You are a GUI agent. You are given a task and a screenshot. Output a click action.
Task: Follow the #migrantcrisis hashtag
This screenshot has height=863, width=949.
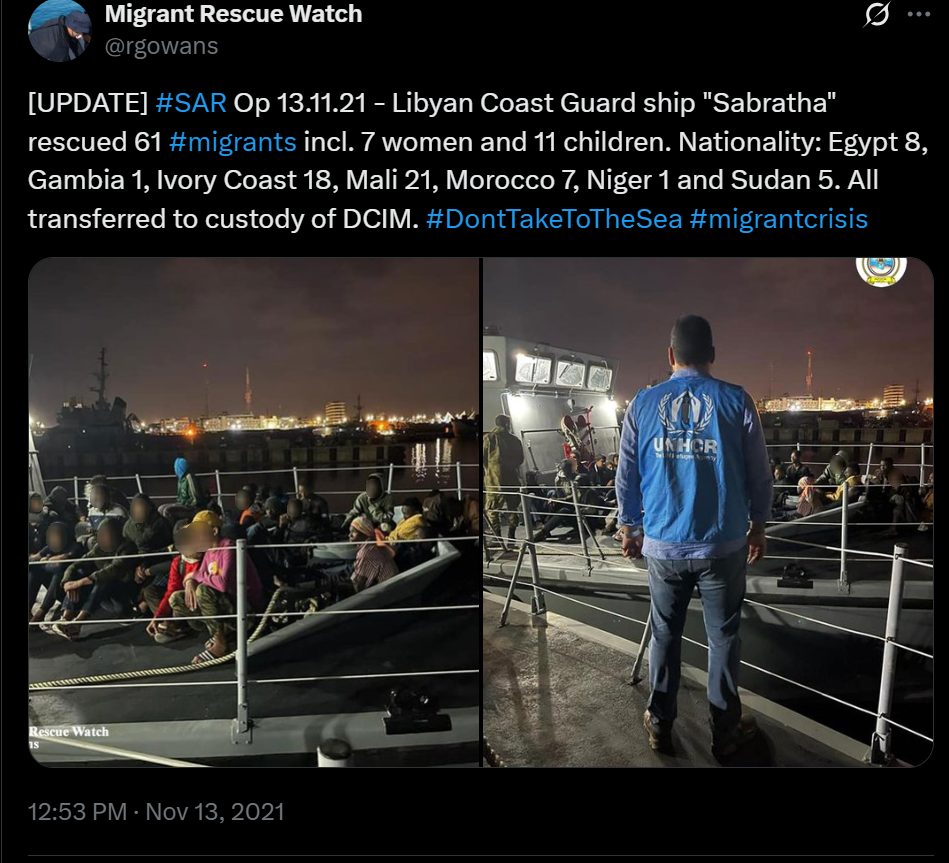pyautogui.click(x=778, y=219)
